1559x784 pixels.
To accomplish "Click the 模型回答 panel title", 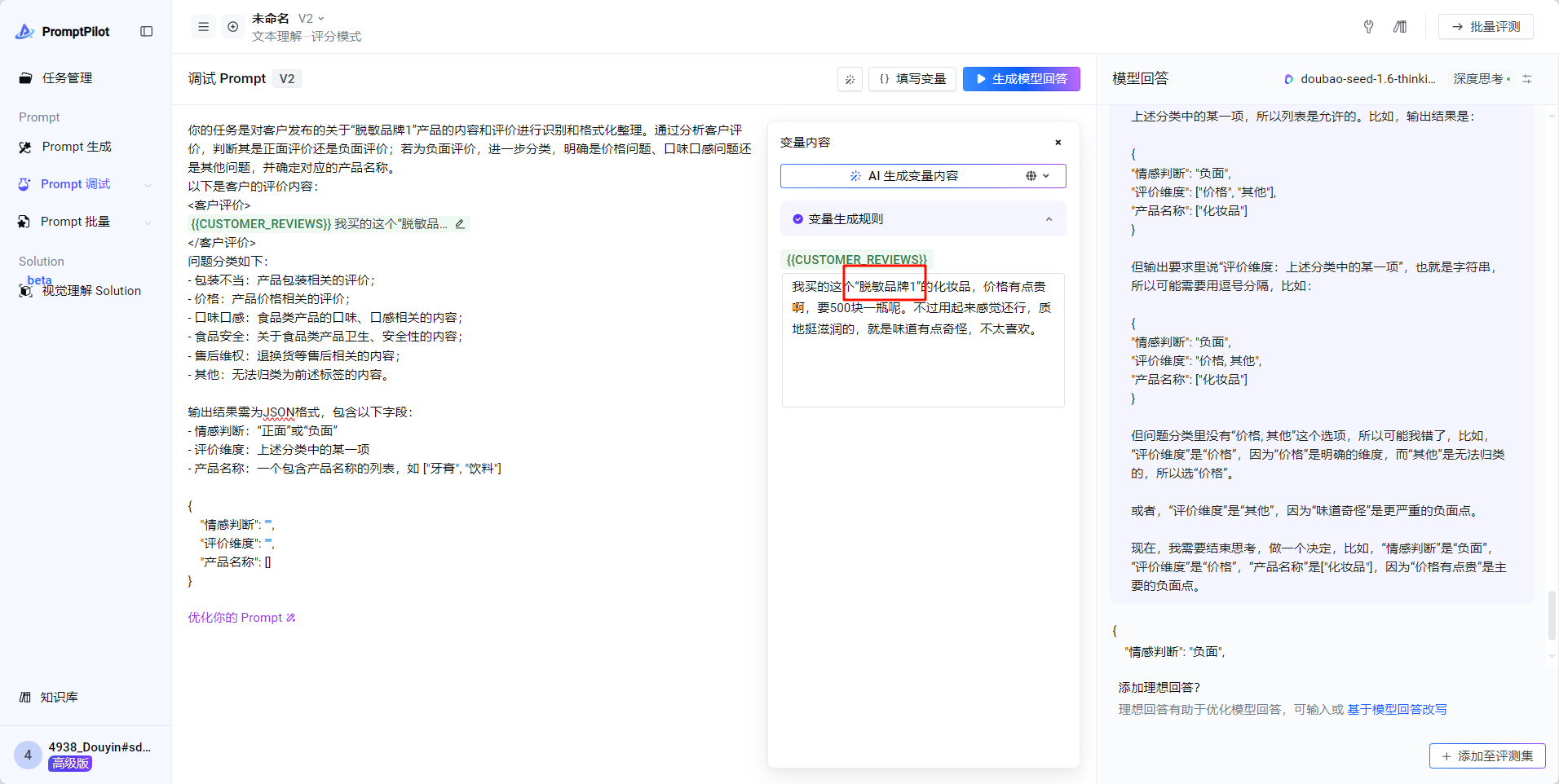I will [1141, 78].
